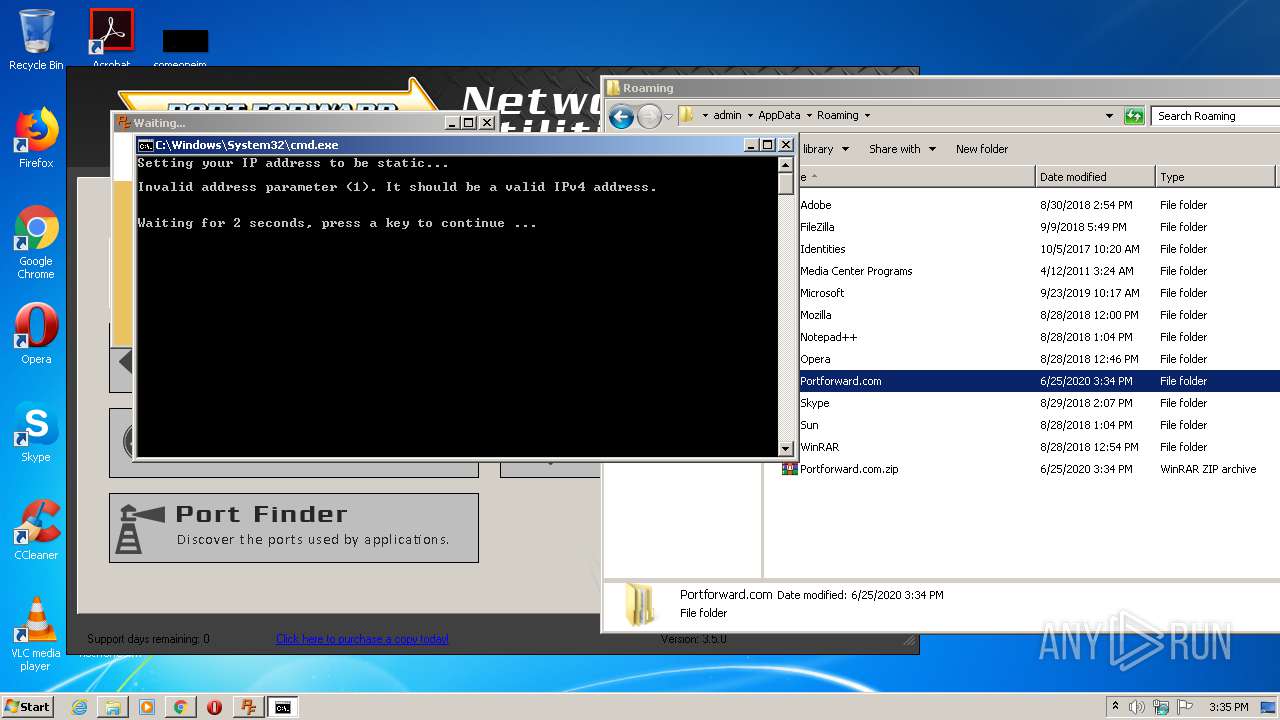This screenshot has height=720, width=1280.
Task: Click the Portforward.com.zip WinRAR icon
Action: click(789, 468)
